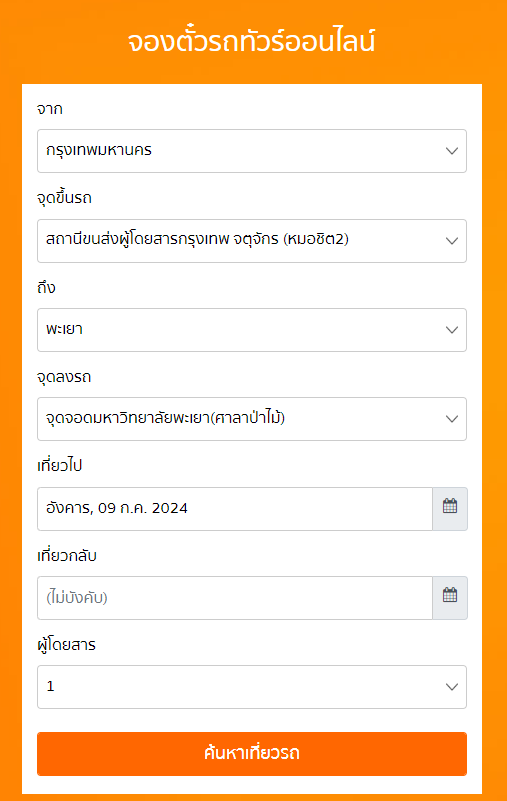The width and height of the screenshot is (507, 801).
Task: Click the กรุงเทพมหานคร selected text
Action: 99,150
